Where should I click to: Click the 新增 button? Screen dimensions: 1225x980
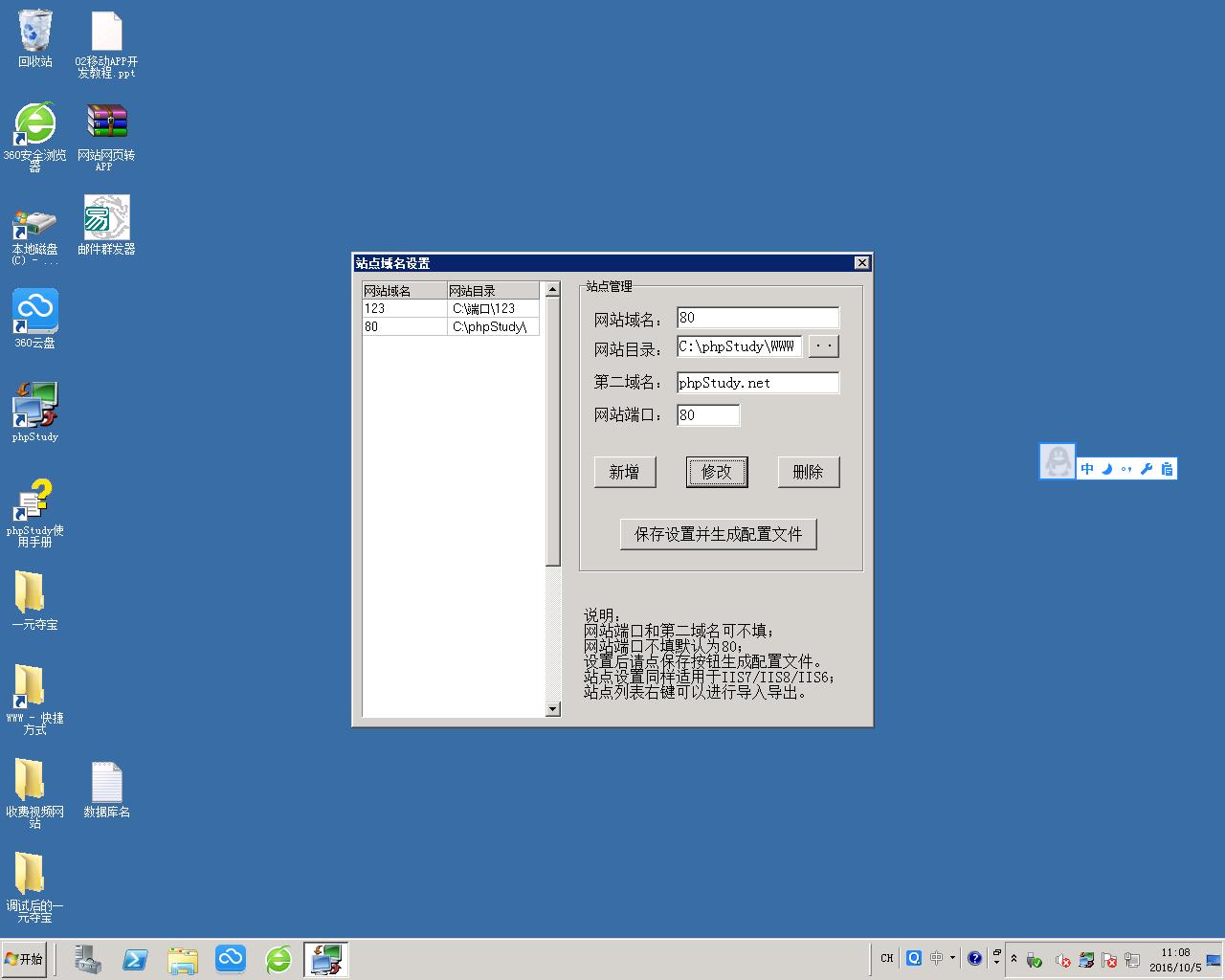624,472
